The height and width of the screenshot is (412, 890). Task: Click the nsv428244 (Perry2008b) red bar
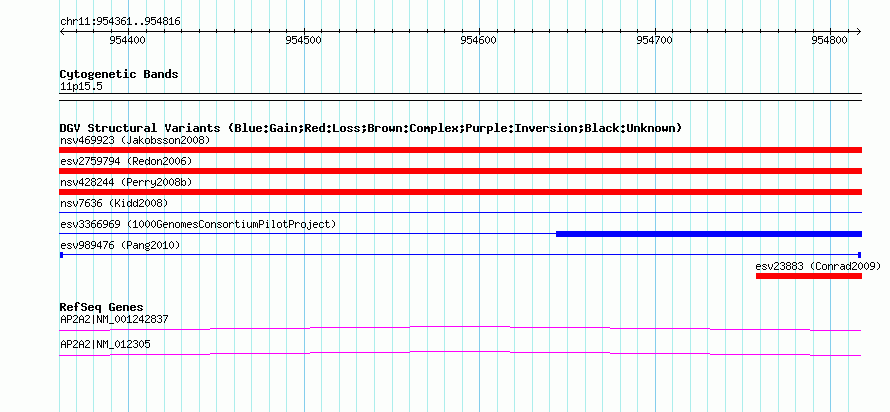(x=460, y=192)
